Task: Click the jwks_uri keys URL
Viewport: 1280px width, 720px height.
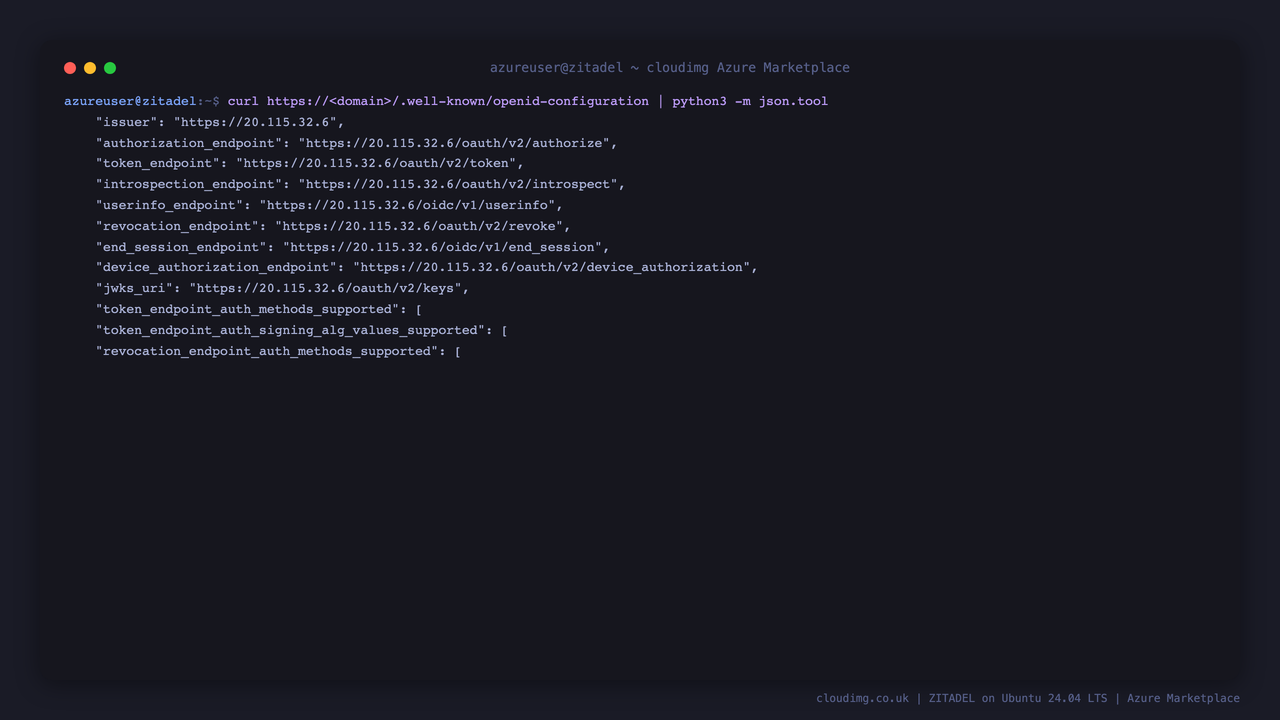Action: tap(325, 288)
